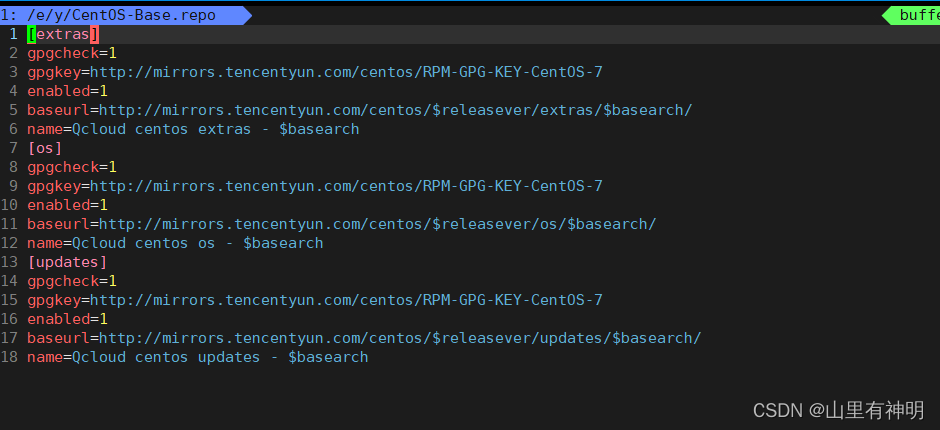Place cursor on the [extras] section header
Screen dimensions: 940x430
(63, 35)
